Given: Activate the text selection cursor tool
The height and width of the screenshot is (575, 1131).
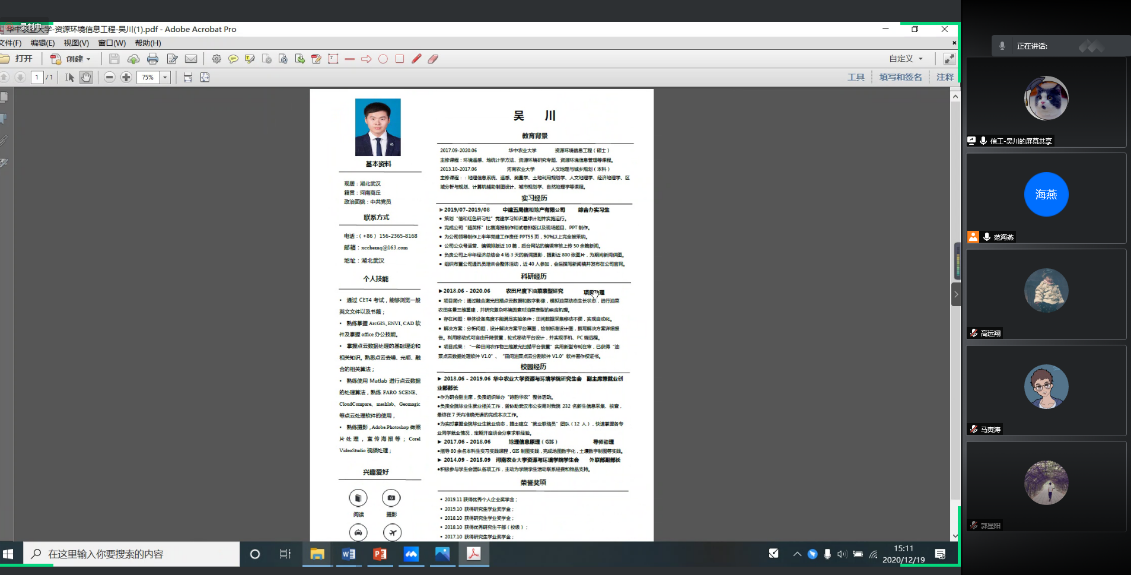Looking at the screenshot, I should pyautogui.click(x=70, y=77).
